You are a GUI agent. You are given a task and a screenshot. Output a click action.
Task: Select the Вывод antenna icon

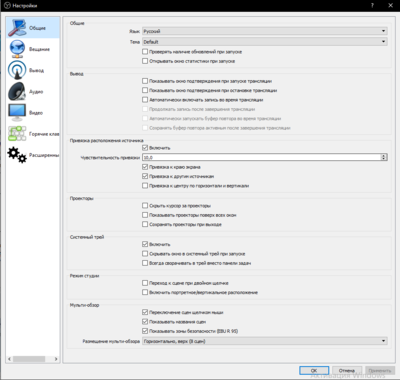click(x=17, y=70)
